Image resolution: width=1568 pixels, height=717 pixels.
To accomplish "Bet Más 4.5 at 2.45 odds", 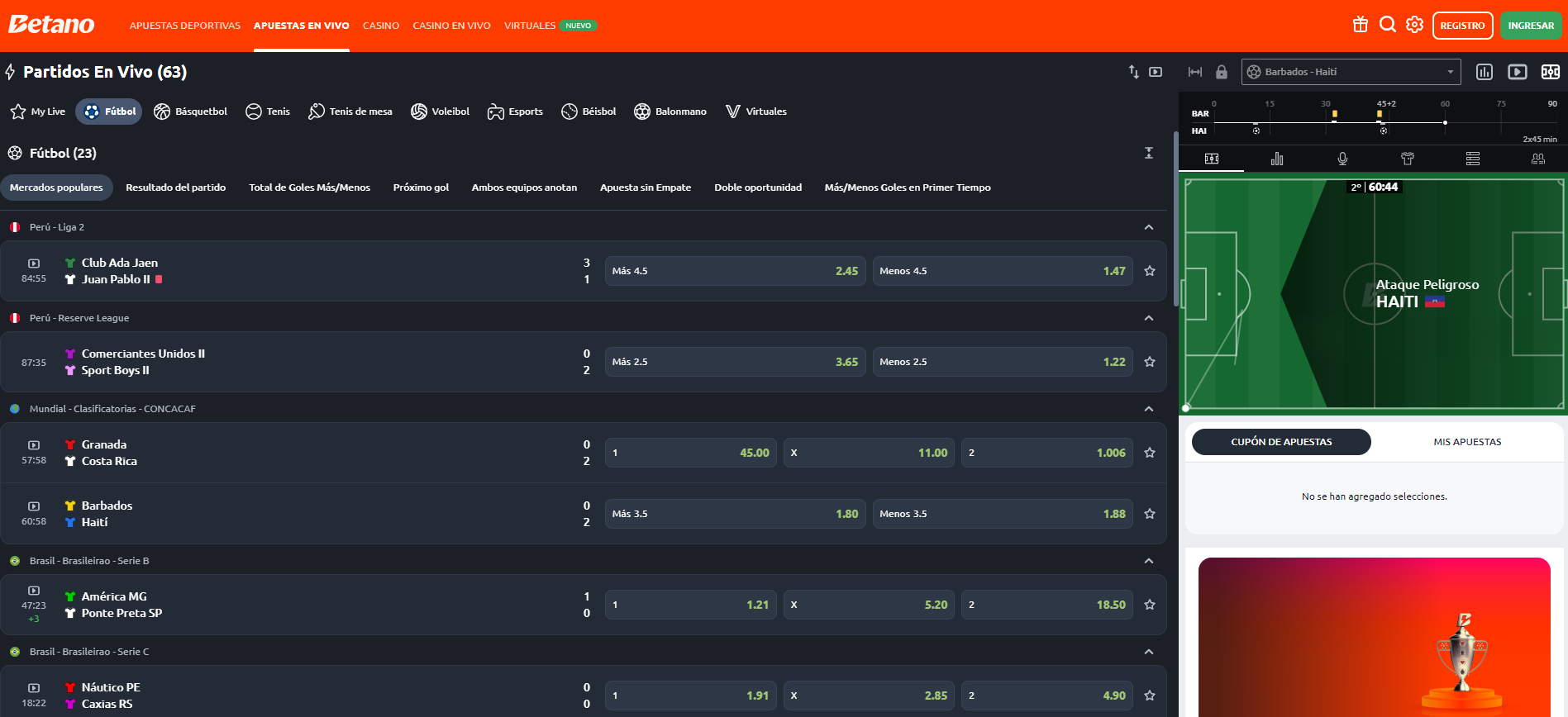I will point(735,271).
